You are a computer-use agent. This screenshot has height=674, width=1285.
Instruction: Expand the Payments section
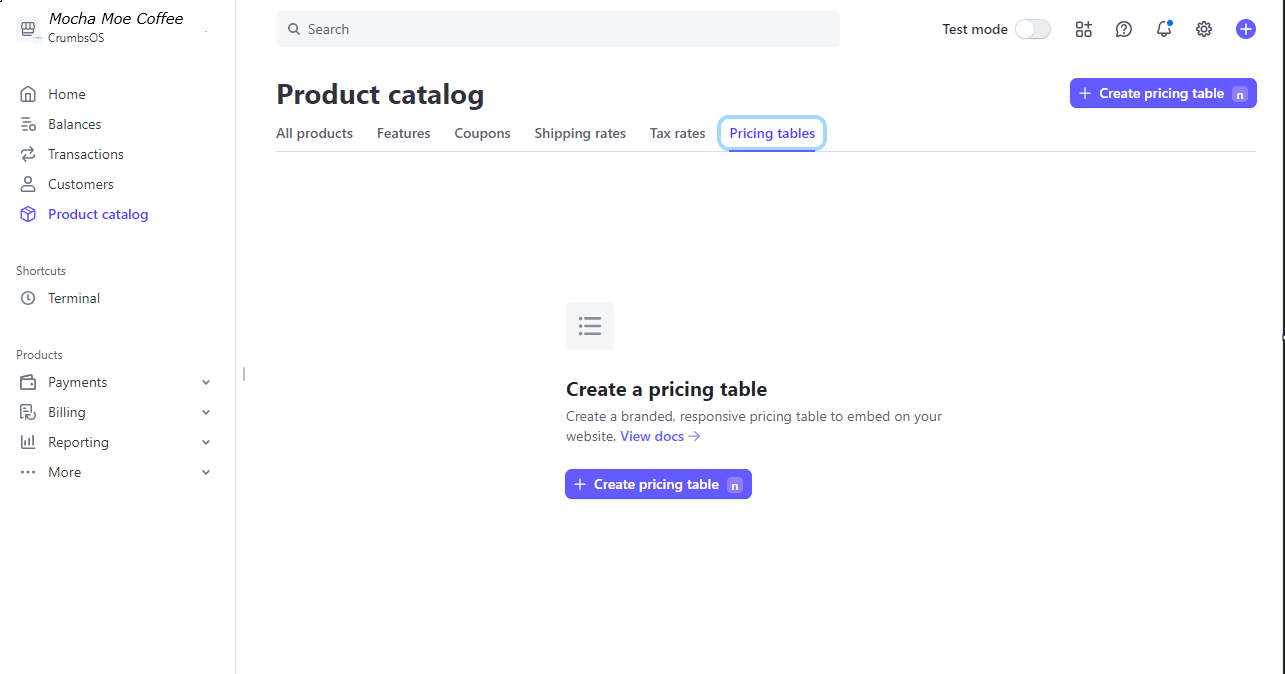click(206, 382)
